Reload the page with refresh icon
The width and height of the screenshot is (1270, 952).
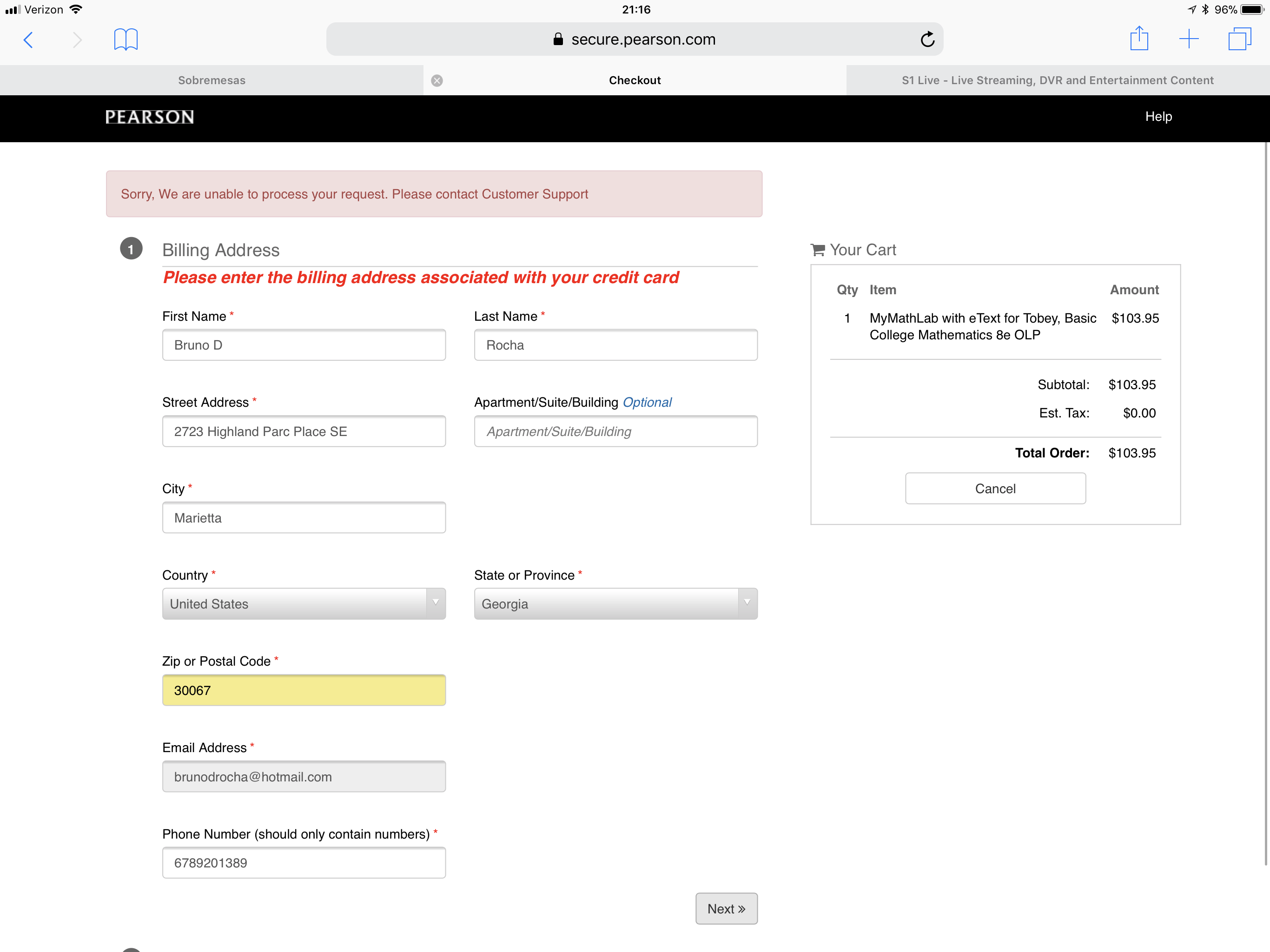click(927, 40)
